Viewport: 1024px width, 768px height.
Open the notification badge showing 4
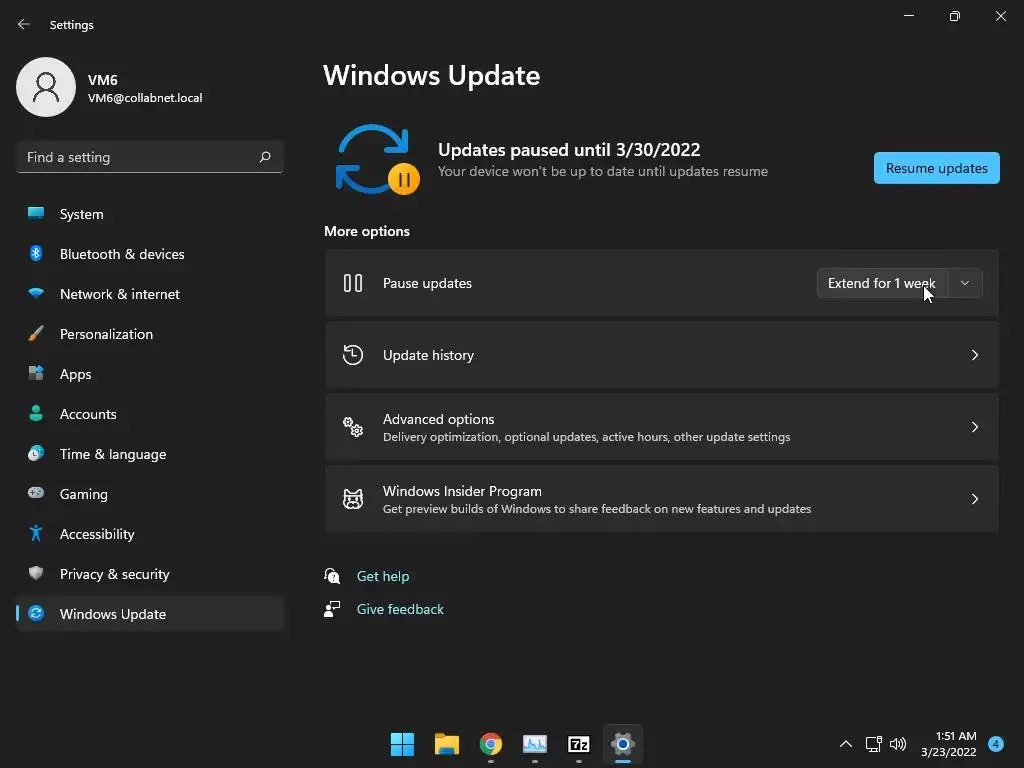click(x=995, y=744)
